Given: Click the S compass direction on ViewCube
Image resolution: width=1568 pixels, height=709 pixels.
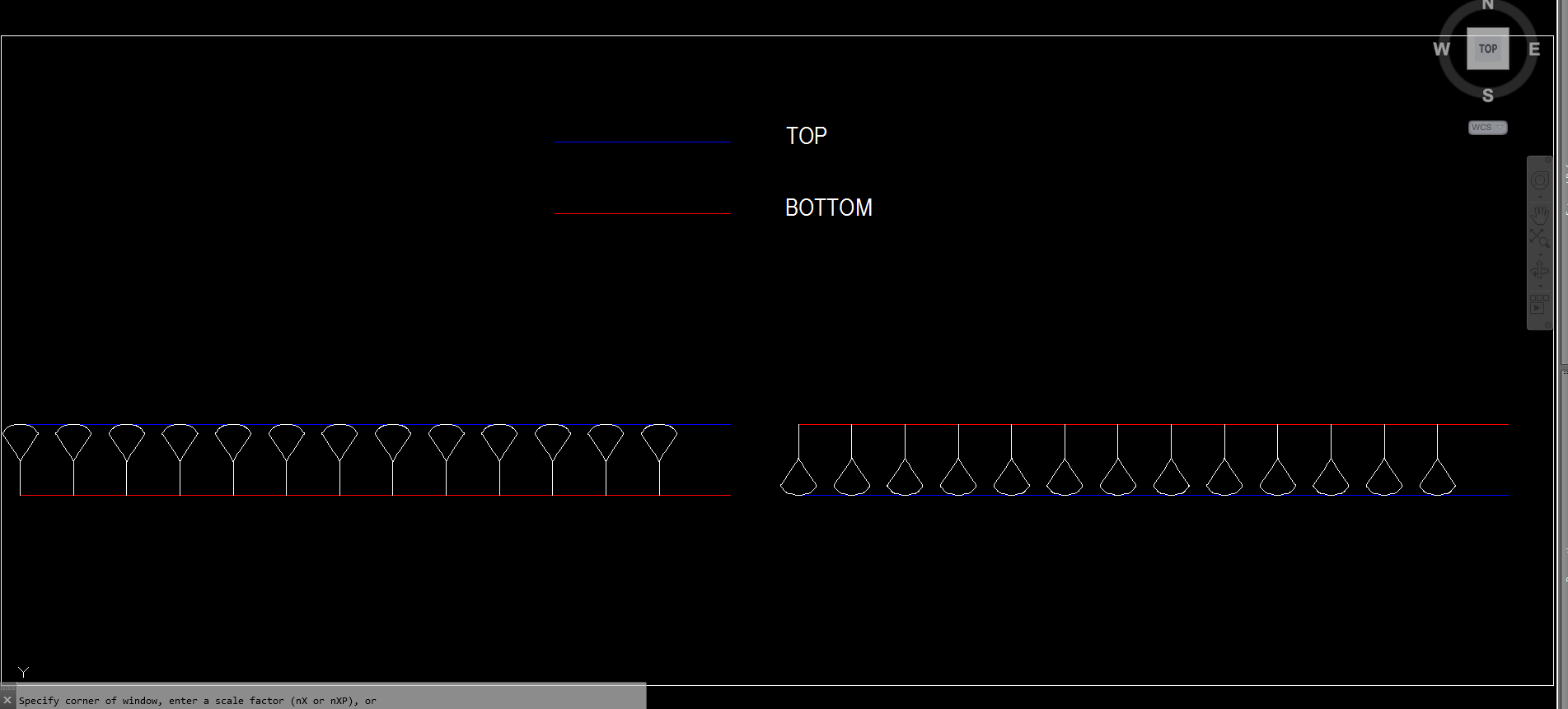Looking at the screenshot, I should click(1487, 96).
